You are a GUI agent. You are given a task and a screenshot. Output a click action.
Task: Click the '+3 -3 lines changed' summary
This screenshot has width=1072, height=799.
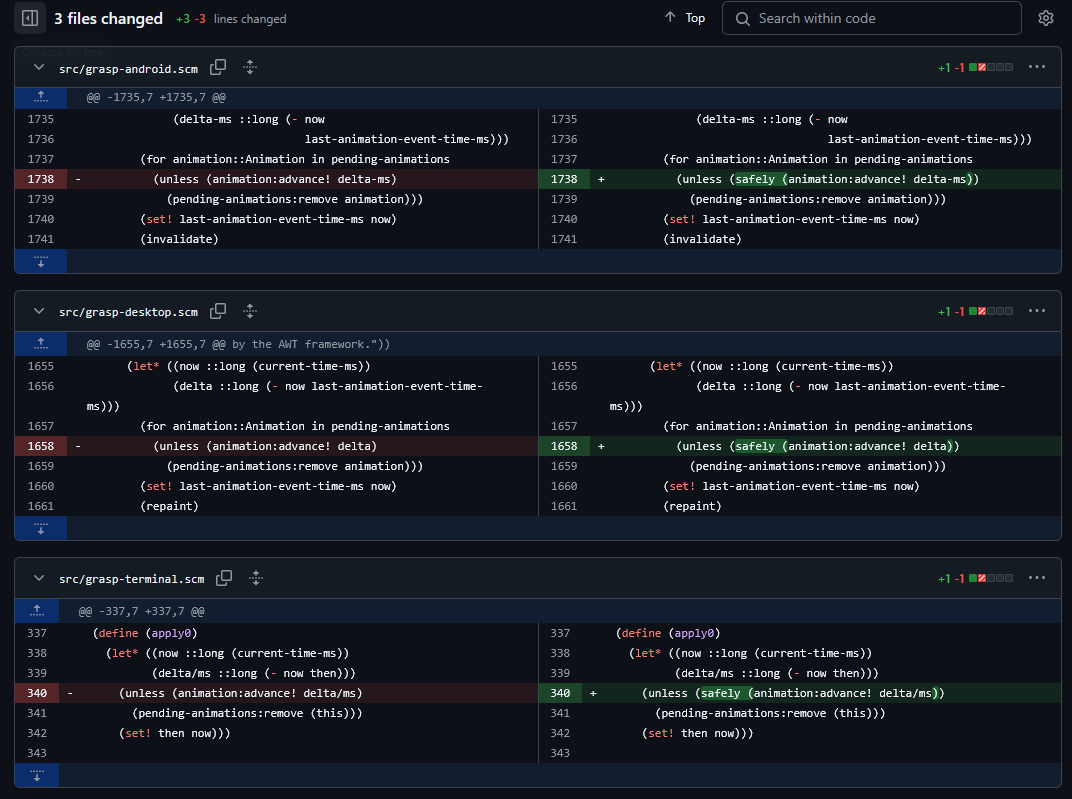[x=231, y=19]
